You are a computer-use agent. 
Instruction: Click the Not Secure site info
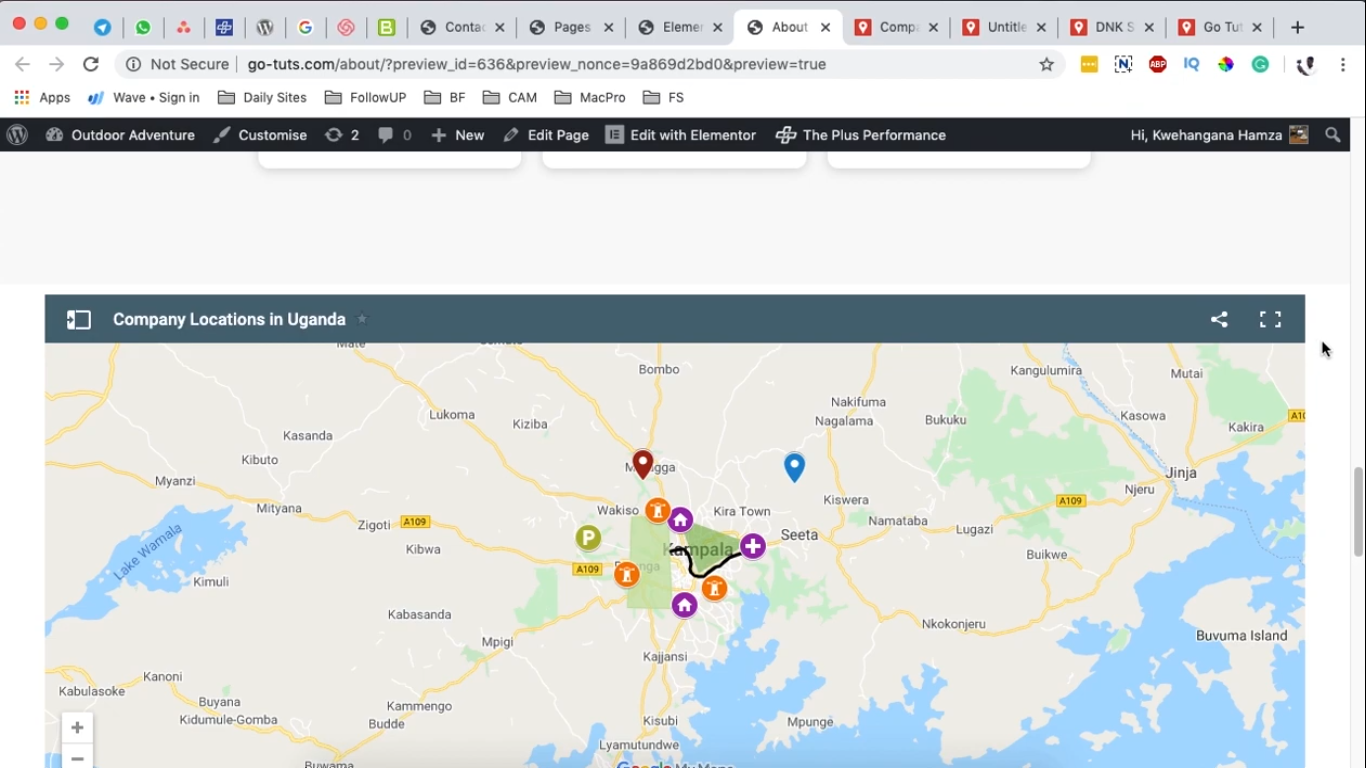click(178, 64)
